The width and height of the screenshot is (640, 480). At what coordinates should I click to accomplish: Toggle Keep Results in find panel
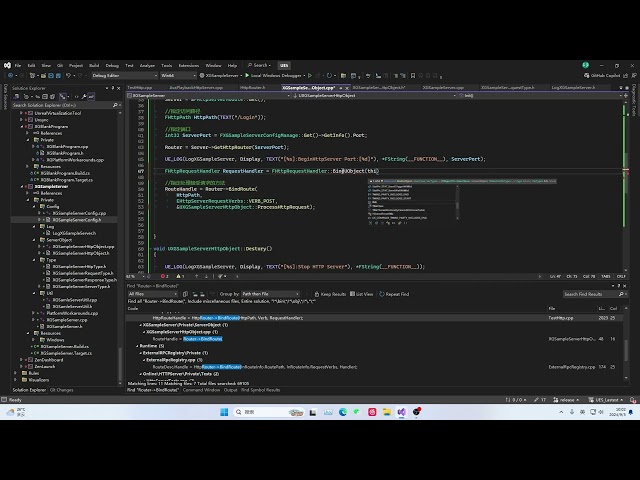click(330, 294)
